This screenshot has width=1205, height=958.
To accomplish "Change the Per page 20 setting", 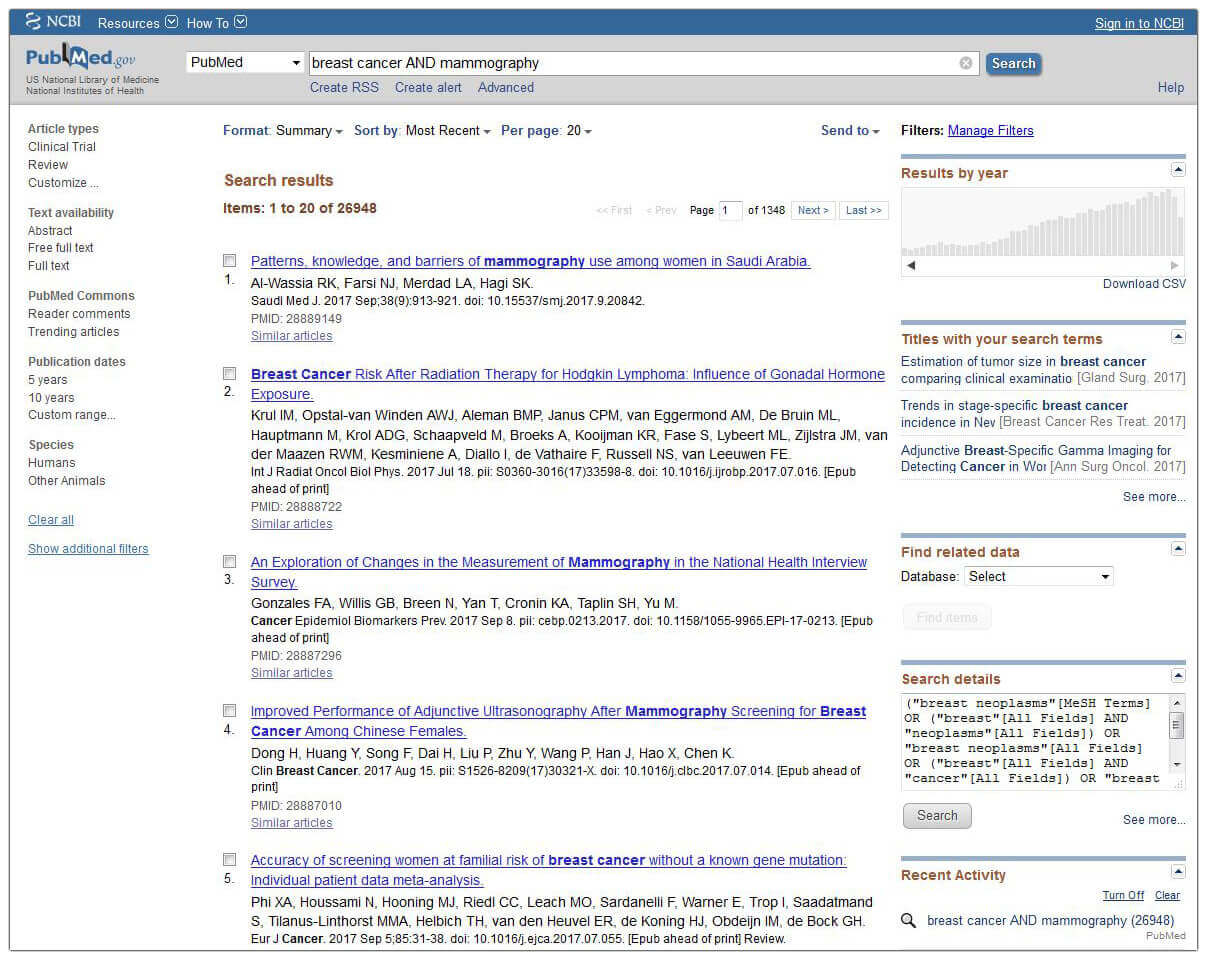I will (546, 131).
